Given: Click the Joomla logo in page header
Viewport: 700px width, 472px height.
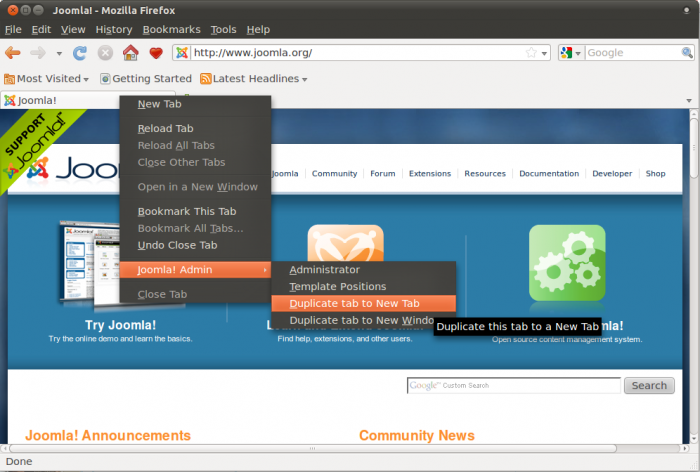Looking at the screenshot, I should click(x=74, y=169).
